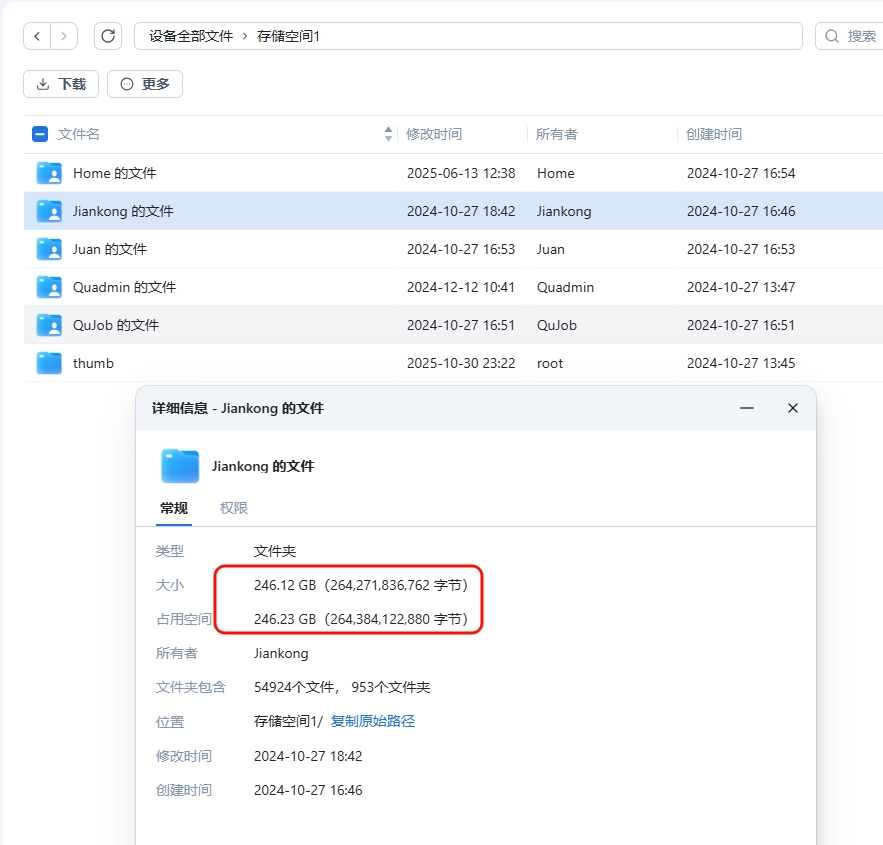Sort by 修改时间 column header
The height and width of the screenshot is (845, 883).
434,134
